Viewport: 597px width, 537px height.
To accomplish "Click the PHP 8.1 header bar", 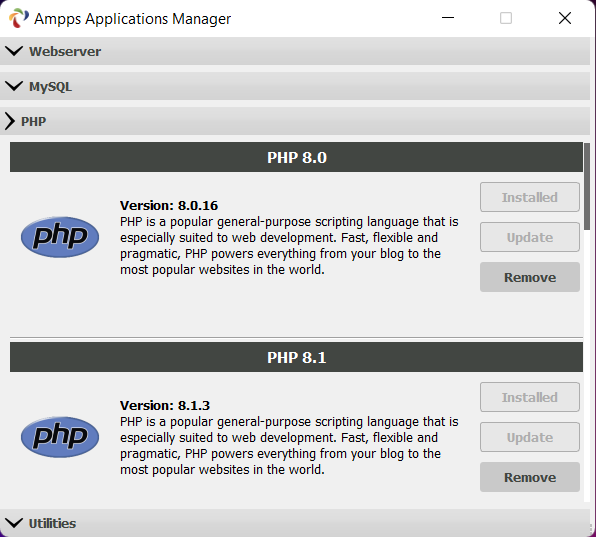I will (296, 357).
